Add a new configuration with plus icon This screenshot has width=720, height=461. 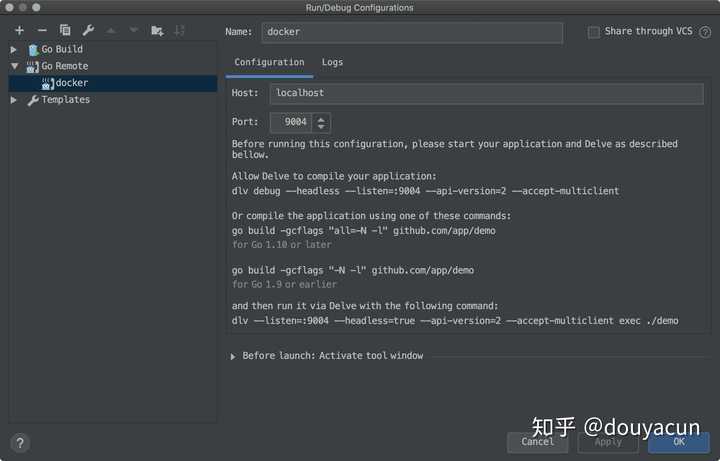coord(19,31)
